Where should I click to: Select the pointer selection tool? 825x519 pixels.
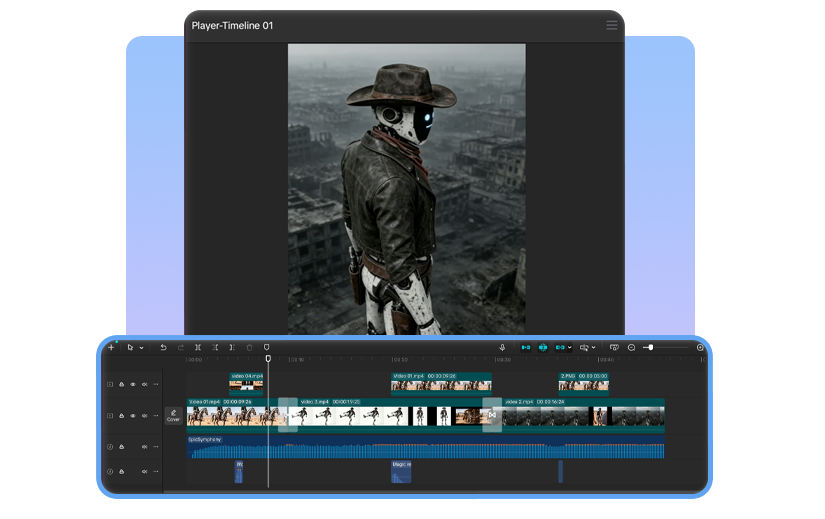[x=130, y=347]
